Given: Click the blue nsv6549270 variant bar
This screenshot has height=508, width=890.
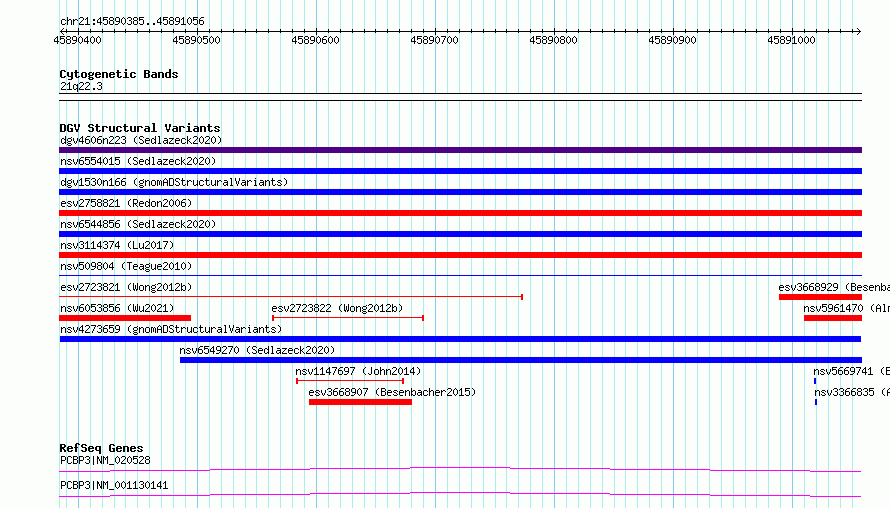Looking at the screenshot, I should point(521,360).
